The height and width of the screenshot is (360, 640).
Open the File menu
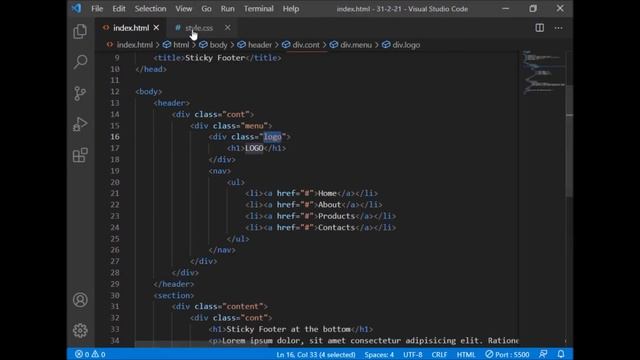point(97,9)
